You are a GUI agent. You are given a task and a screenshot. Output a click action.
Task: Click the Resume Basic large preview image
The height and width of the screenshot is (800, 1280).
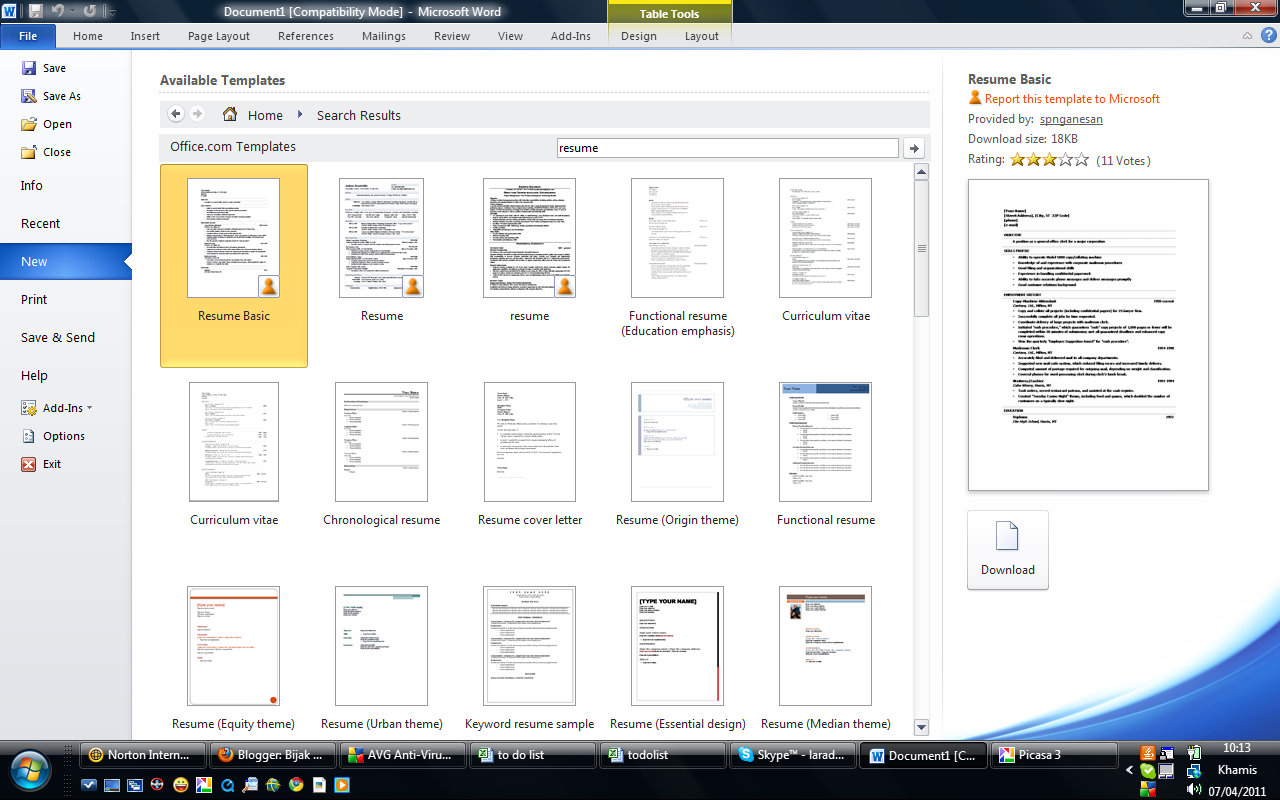(1088, 335)
